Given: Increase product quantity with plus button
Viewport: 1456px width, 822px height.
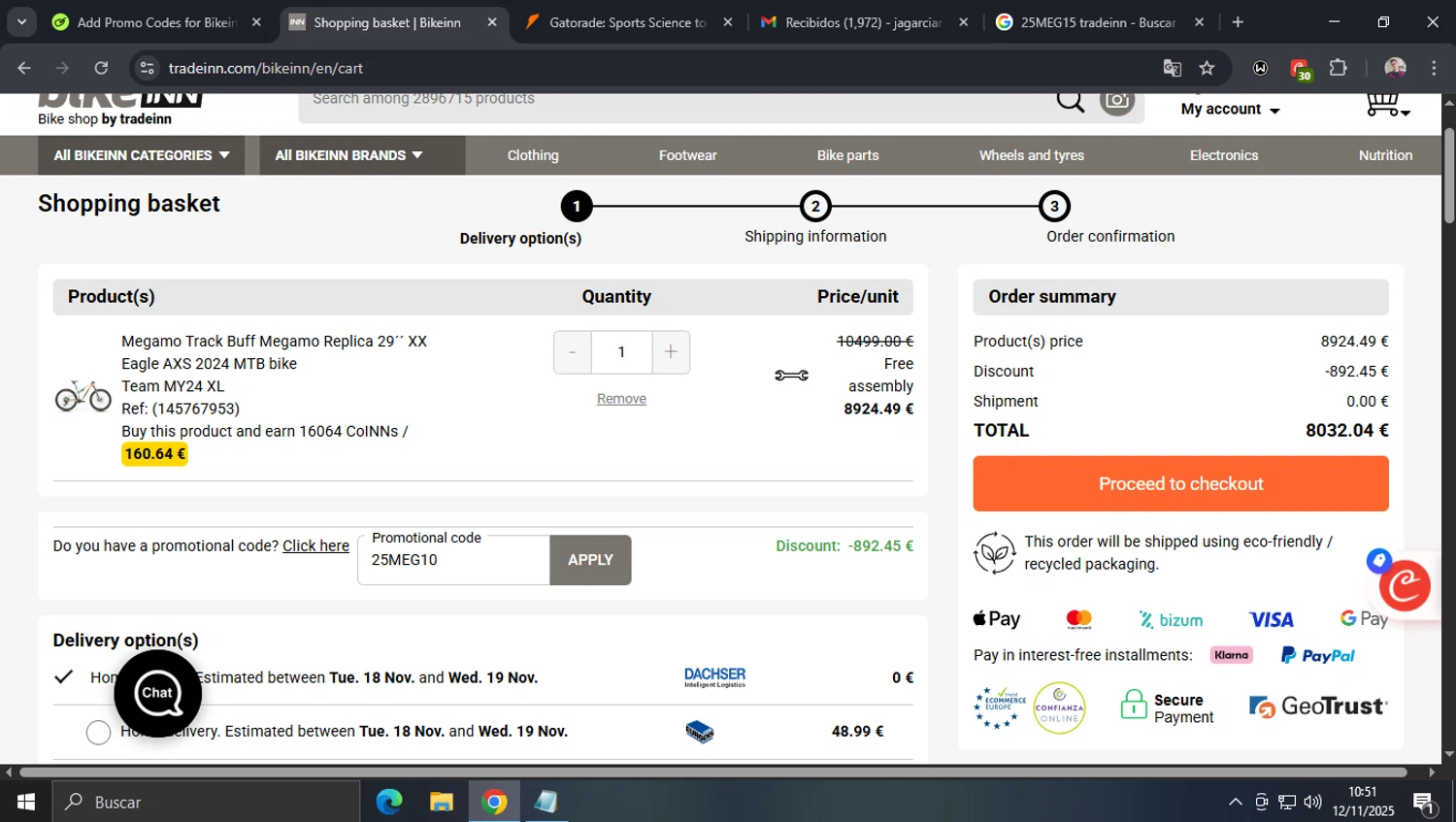Looking at the screenshot, I should click(x=671, y=352).
